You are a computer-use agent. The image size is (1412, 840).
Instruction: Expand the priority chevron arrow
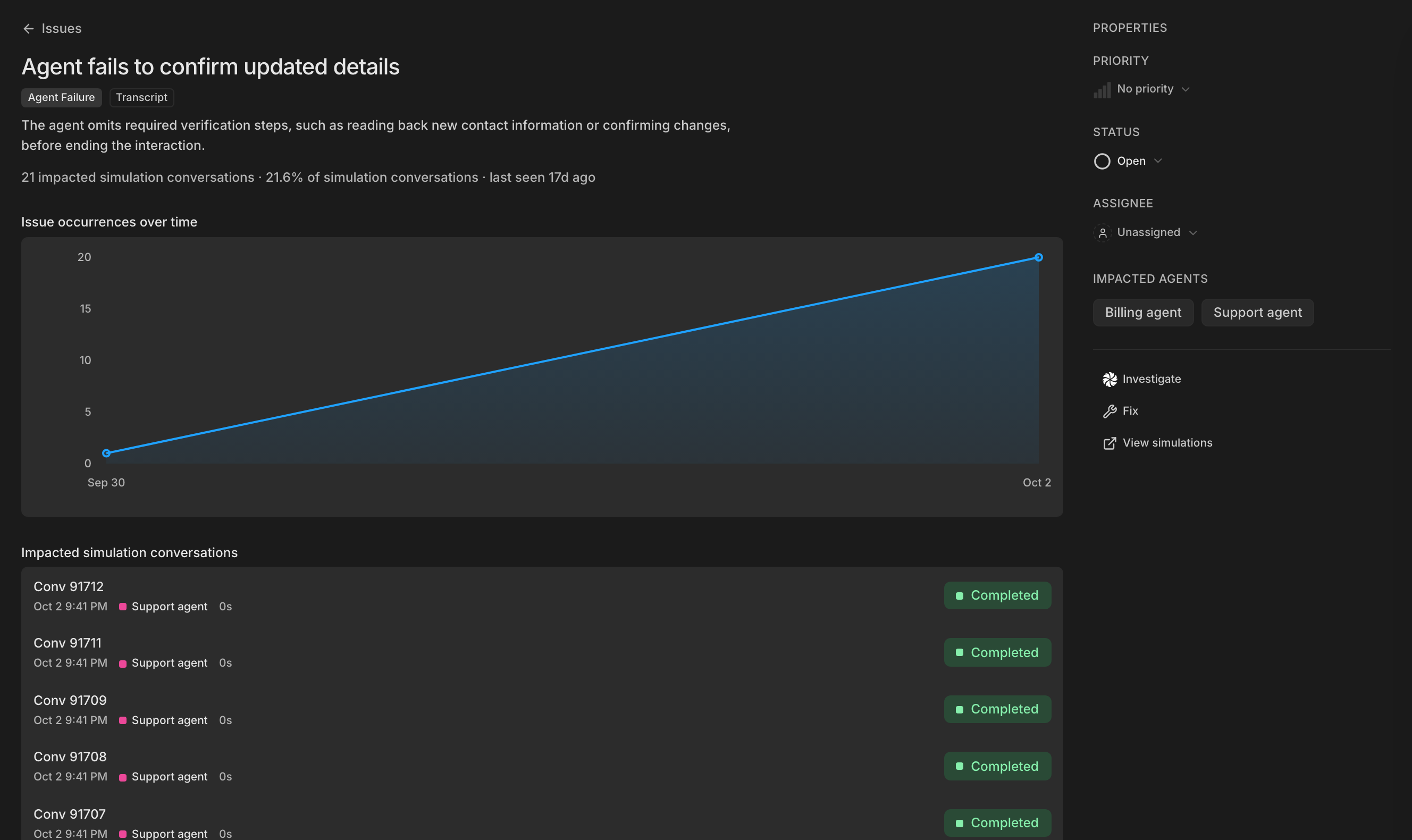1186,89
